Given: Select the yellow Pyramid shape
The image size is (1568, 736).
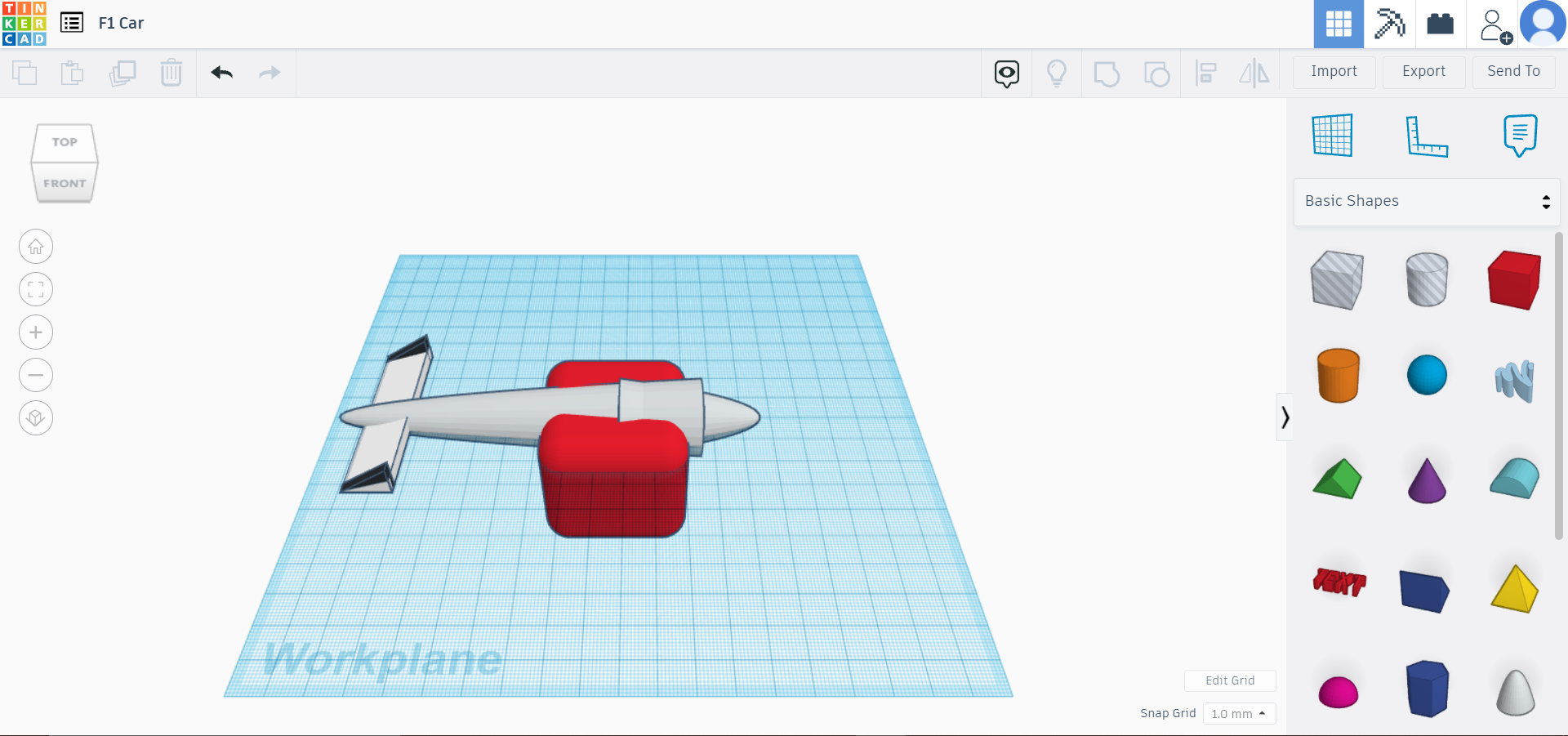Looking at the screenshot, I should (1515, 588).
